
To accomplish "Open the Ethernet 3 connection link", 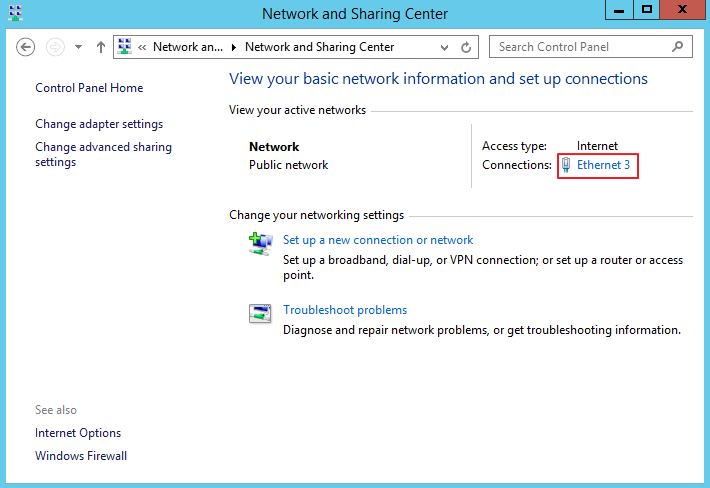I will tap(603, 165).
